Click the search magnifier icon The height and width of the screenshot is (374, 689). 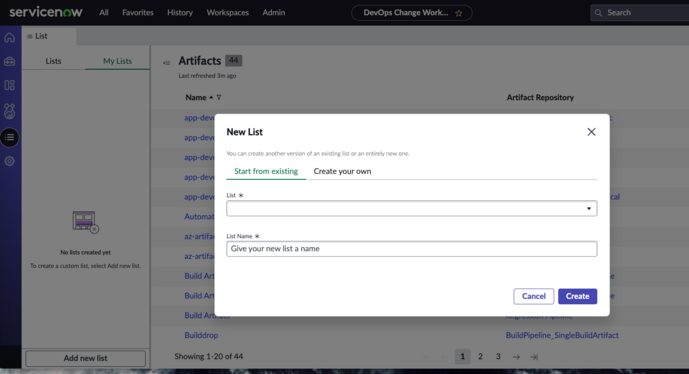point(598,13)
